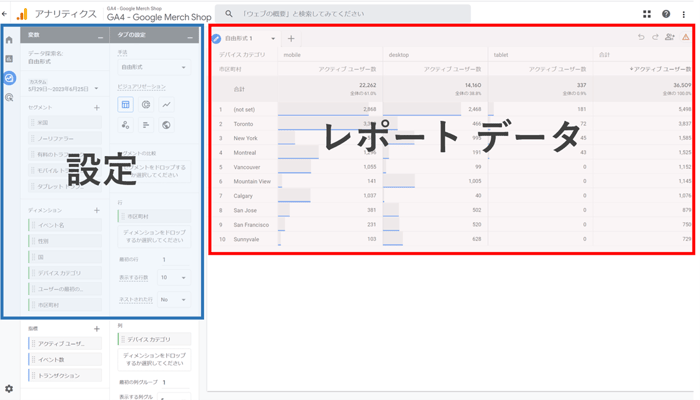Add a dimension with the ディメンション plus
The height and width of the screenshot is (400, 700).
point(97,210)
